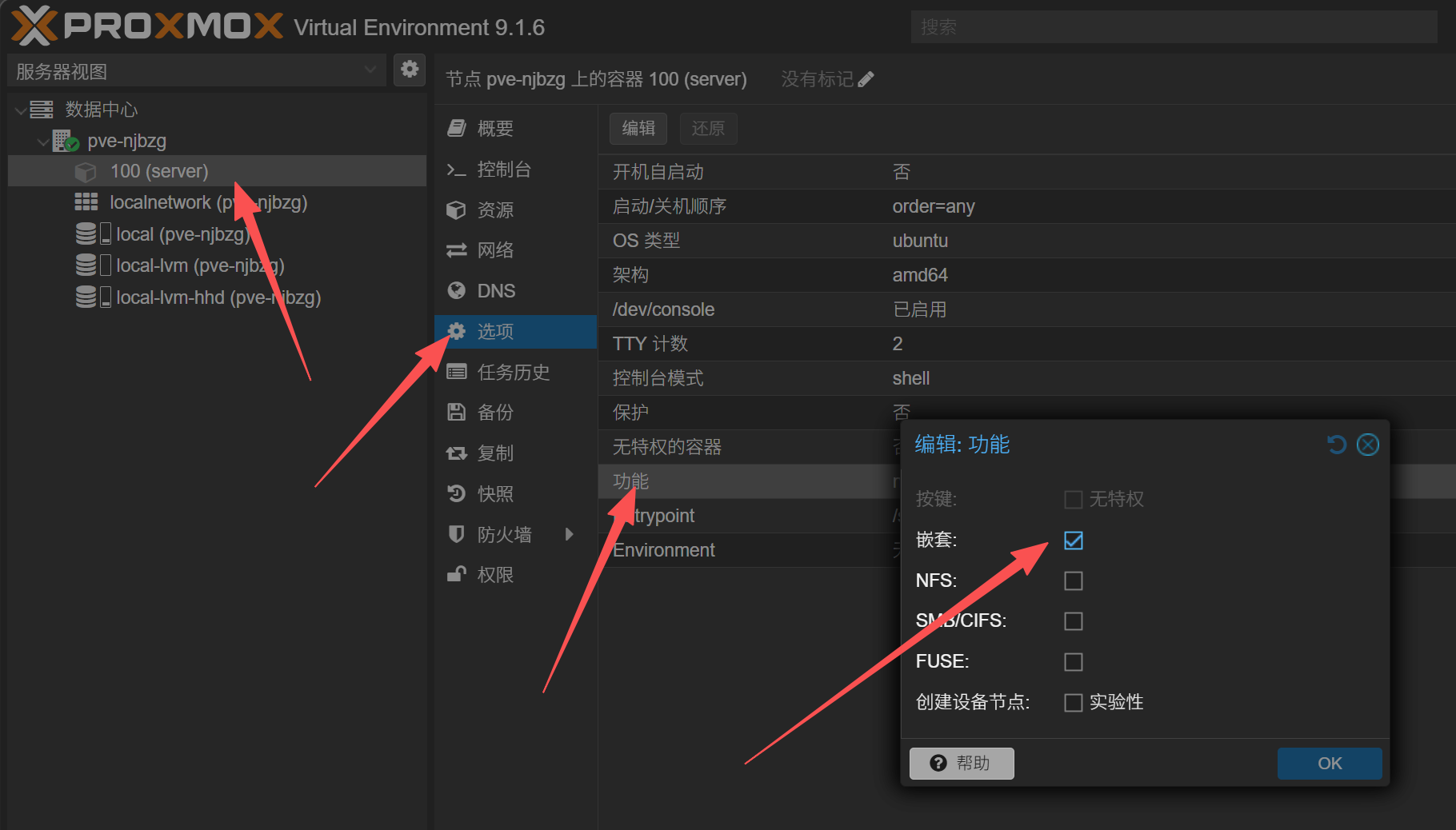This screenshot has height=830, width=1456.
Task: Open the 控制台 console menu item
Action: (x=504, y=170)
